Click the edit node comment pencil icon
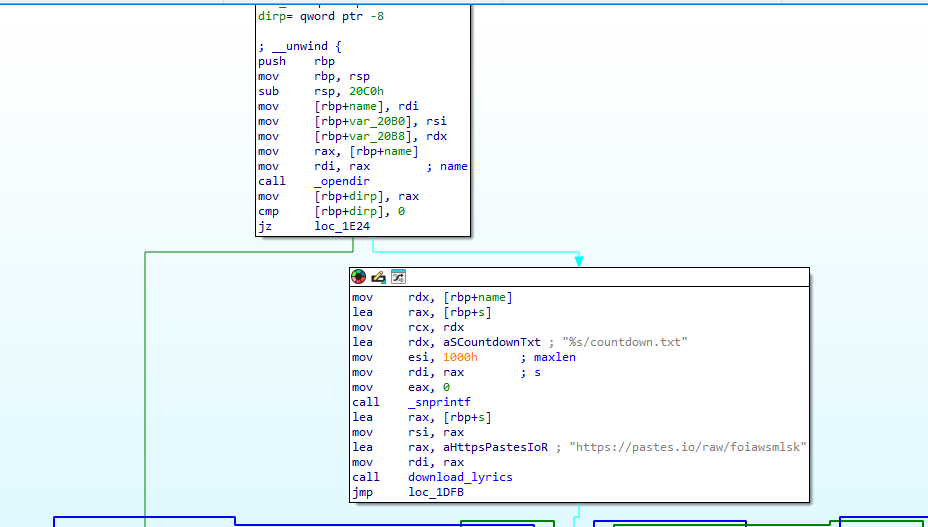The width and height of the screenshot is (928, 527). point(378,277)
